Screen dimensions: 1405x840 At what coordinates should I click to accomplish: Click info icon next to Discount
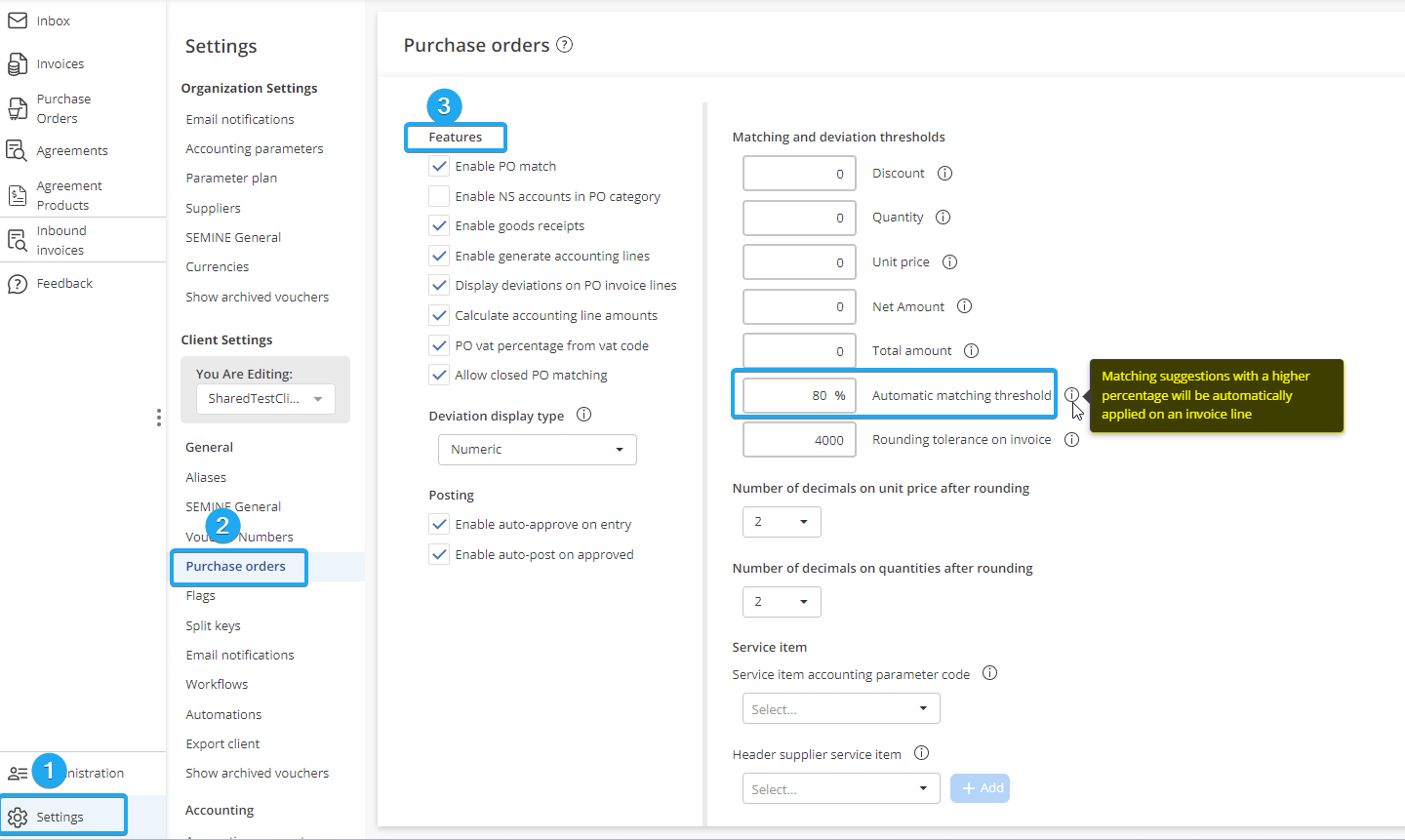pos(944,174)
